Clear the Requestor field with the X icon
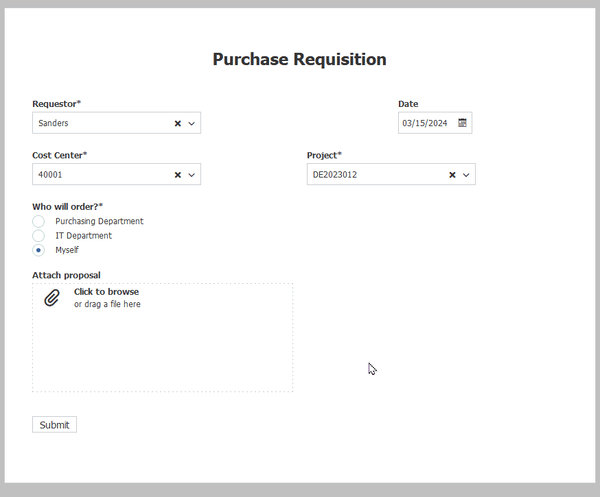The height and width of the screenshot is (497, 600). tap(178, 123)
